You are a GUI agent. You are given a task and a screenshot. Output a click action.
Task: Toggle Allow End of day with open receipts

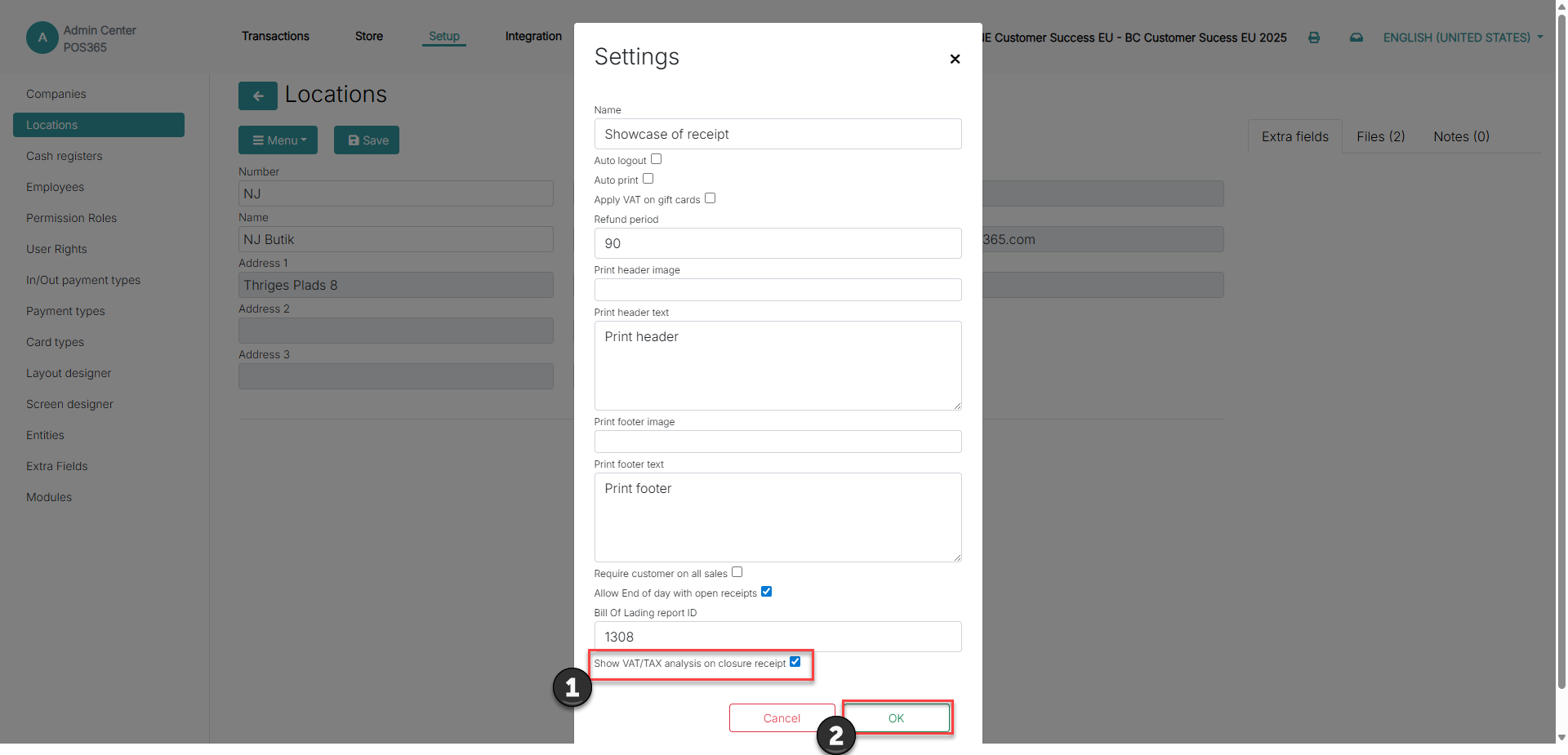(766, 592)
